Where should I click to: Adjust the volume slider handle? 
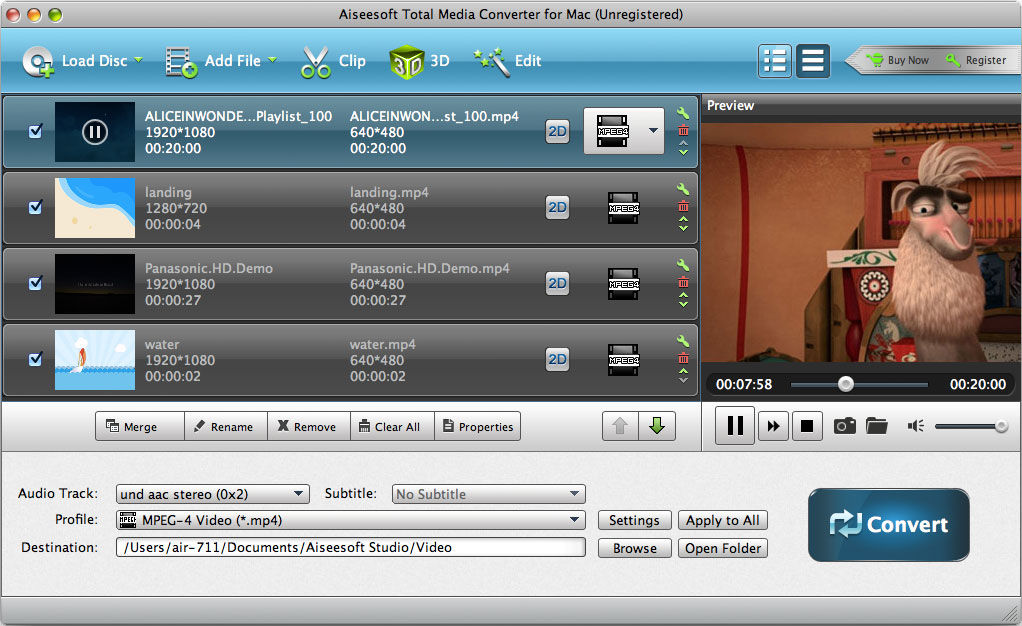click(1001, 426)
